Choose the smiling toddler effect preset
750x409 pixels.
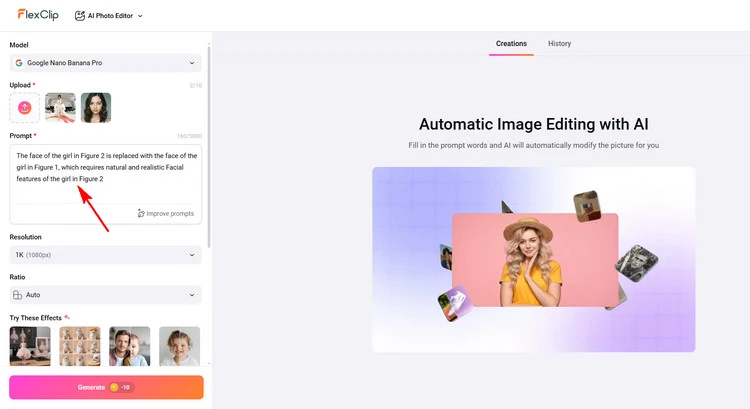point(179,345)
